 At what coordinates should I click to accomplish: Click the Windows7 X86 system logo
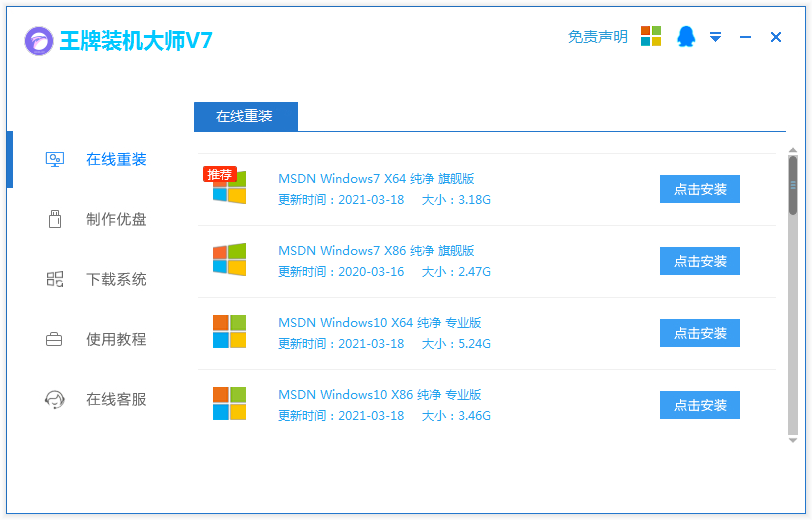229,259
